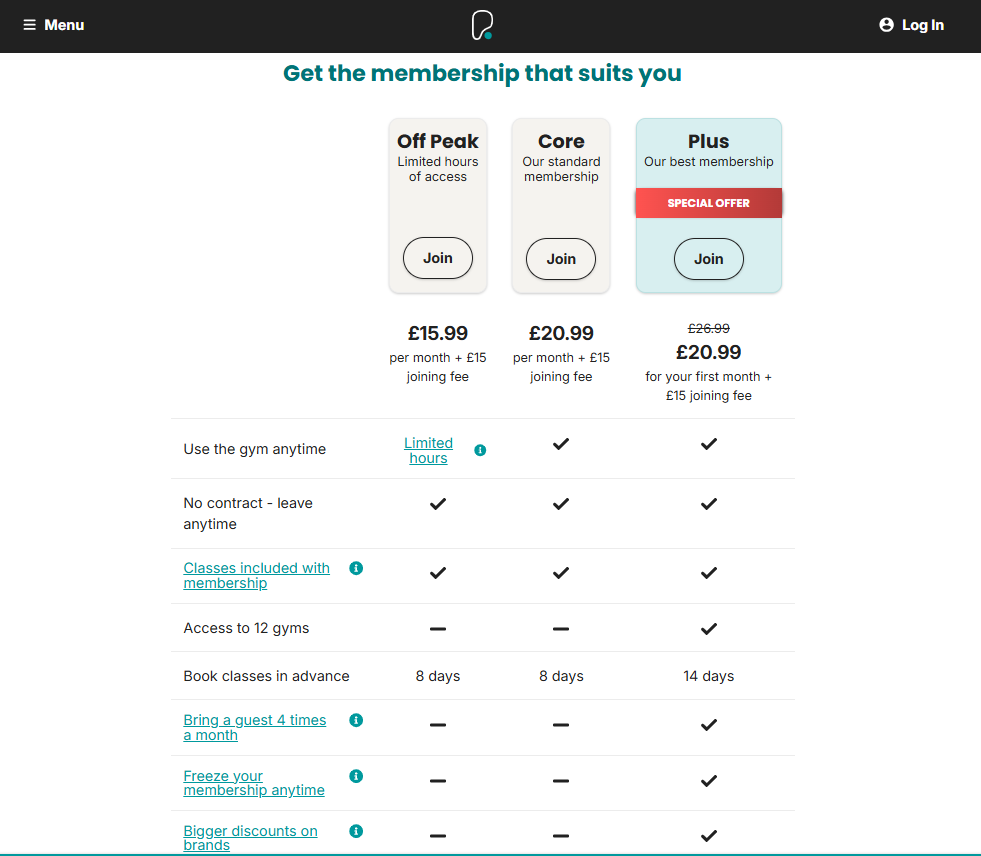981x856 pixels.
Task: Open the Bigger discounts on brands link
Action: (x=250, y=838)
